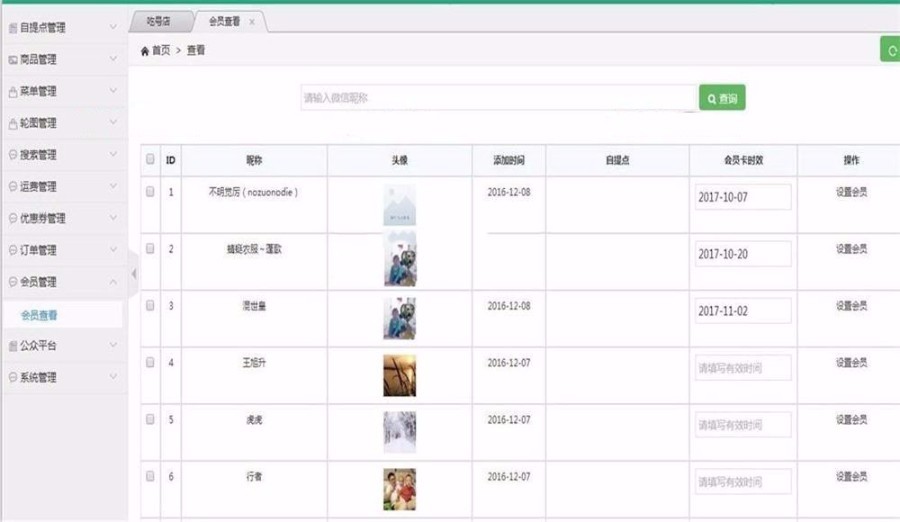Screen dimensions: 900x522
Task: Click the green 查询 search button
Action: (722, 98)
